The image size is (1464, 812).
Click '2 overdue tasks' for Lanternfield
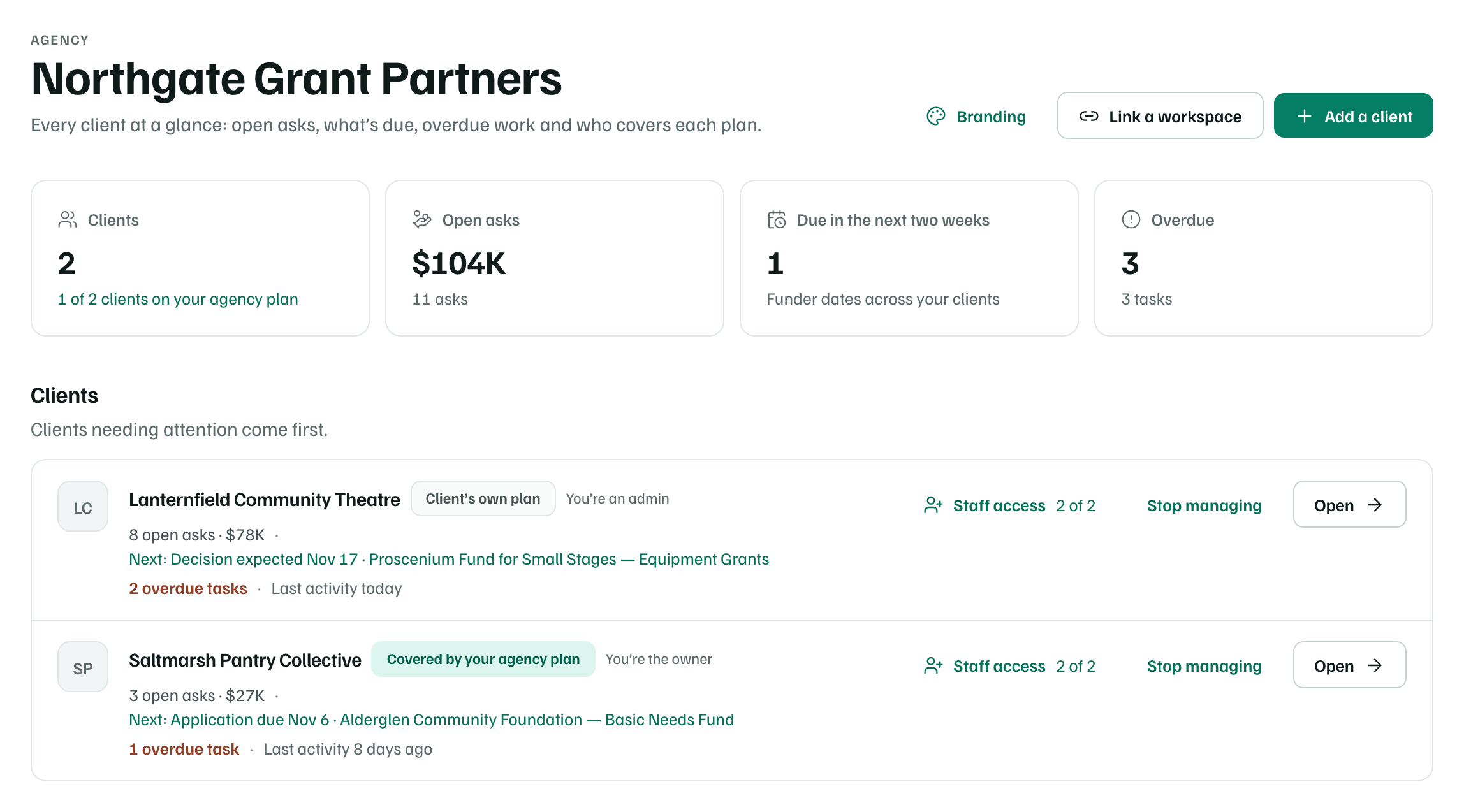(188, 588)
